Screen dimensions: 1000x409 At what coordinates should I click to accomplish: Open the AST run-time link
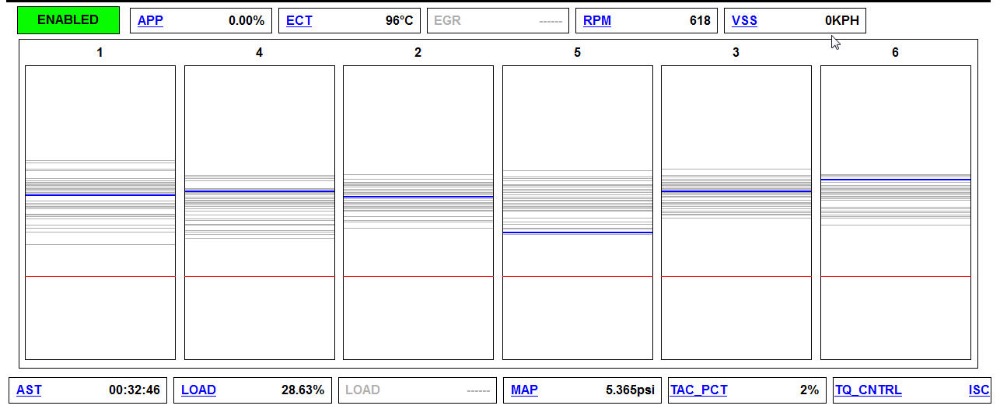click(29, 390)
